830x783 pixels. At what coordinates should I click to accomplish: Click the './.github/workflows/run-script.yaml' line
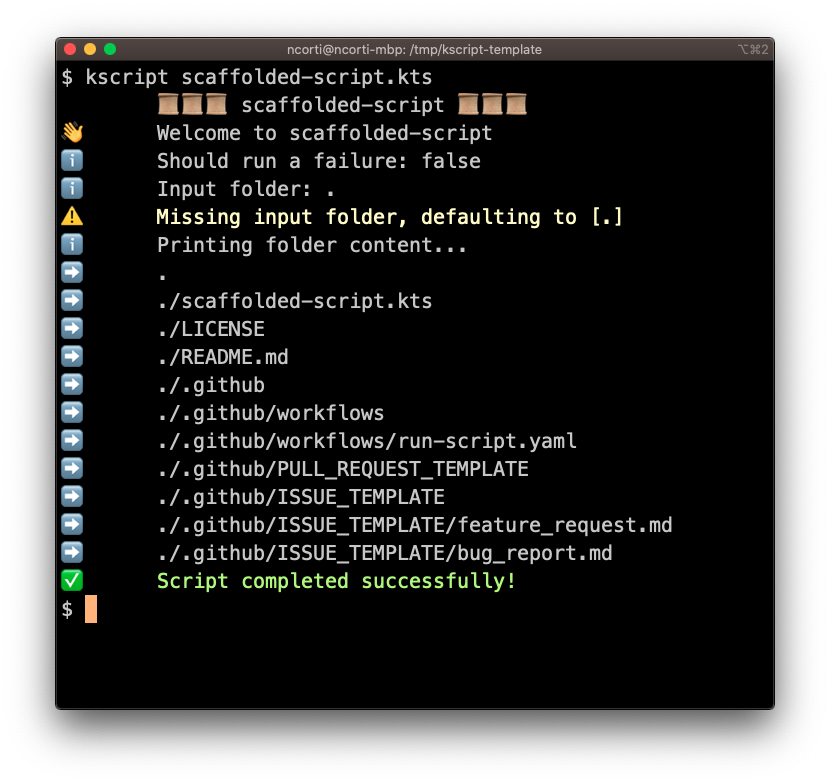(x=367, y=441)
